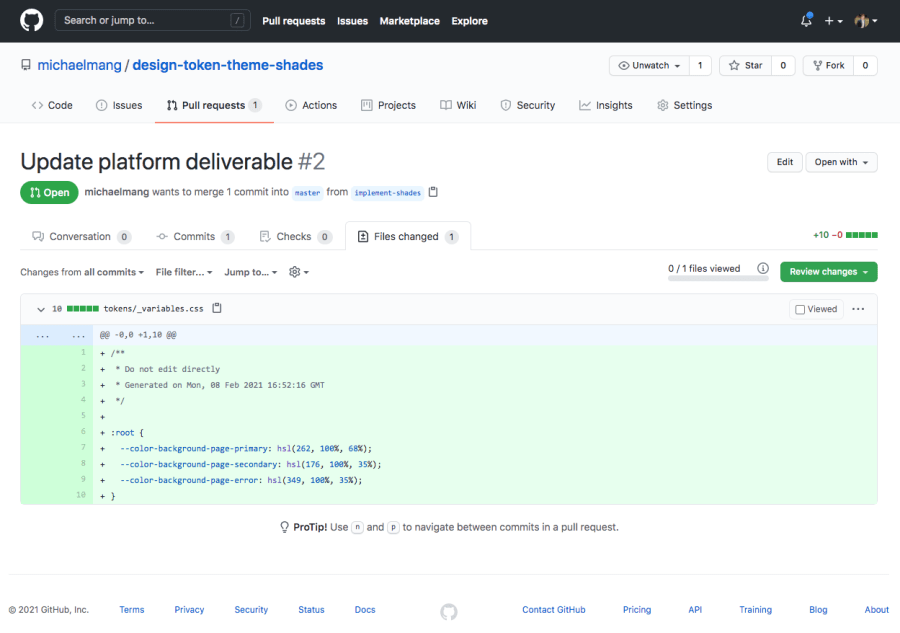Open the Blog footer link
The width and height of the screenshot is (900, 633).
pyautogui.click(x=818, y=609)
